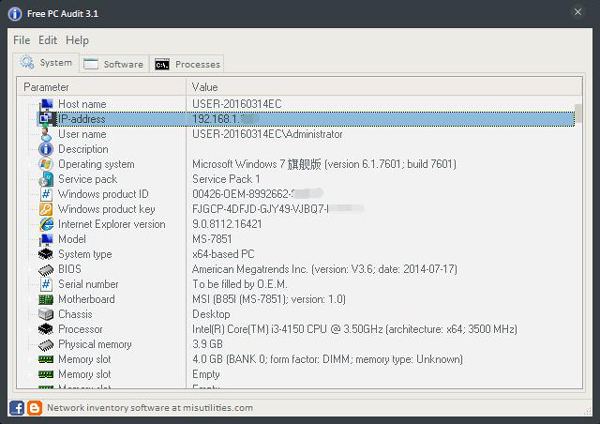The height and width of the screenshot is (424, 600).
Task: Click the IP-address network icon
Action: [46, 119]
